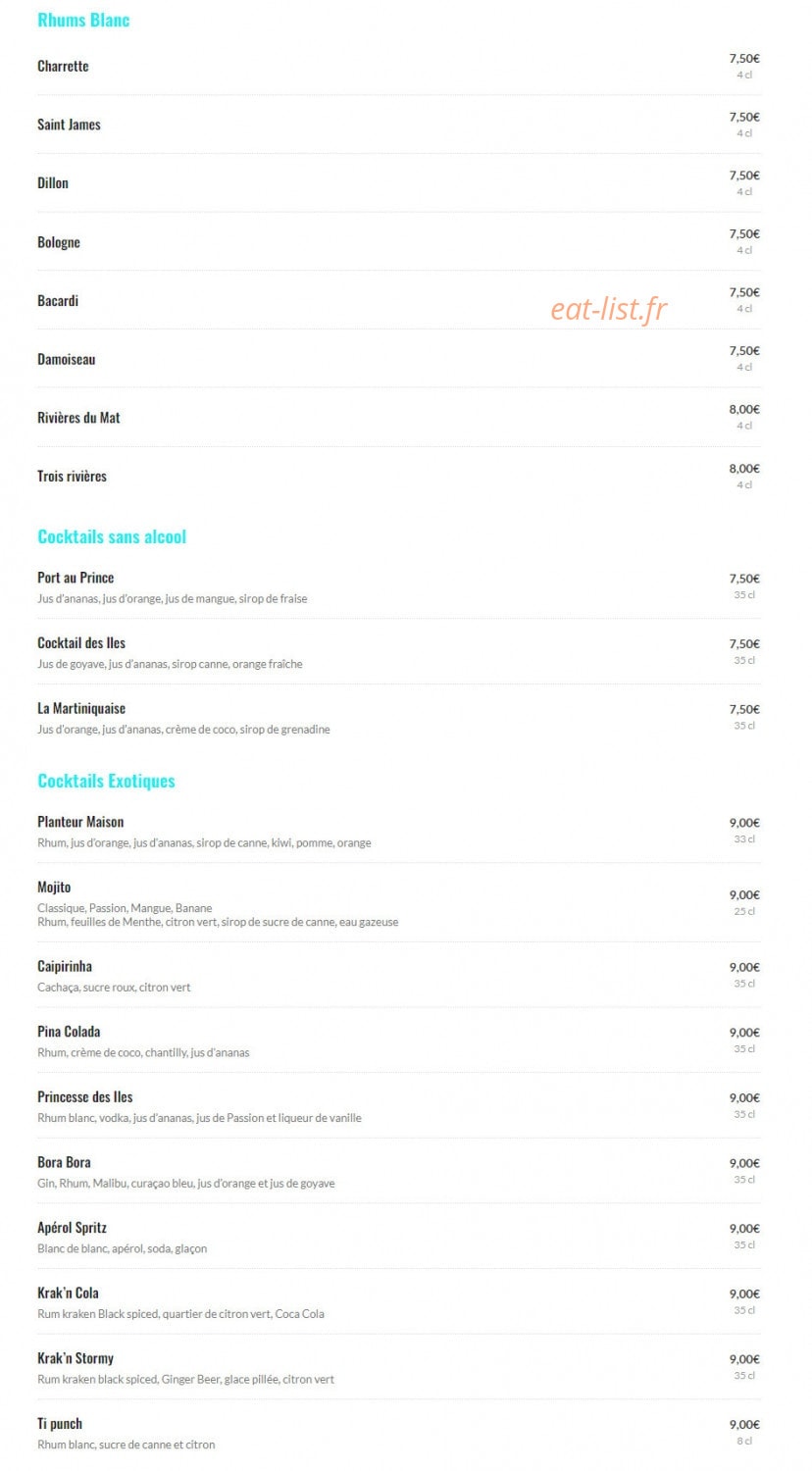Click the Rhums Blanc section heading

(83, 20)
